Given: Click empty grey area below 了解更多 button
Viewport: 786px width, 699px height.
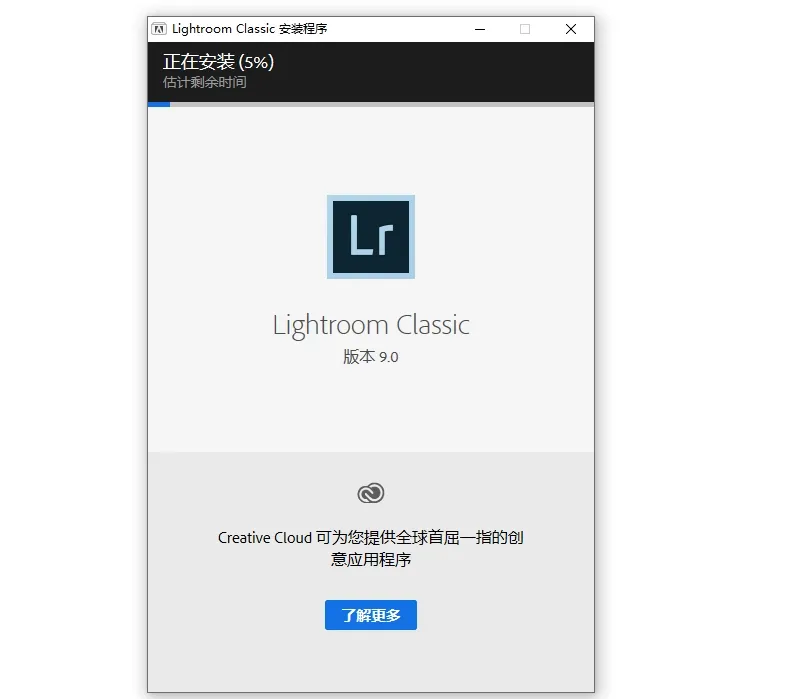Looking at the screenshot, I should 370,661.
